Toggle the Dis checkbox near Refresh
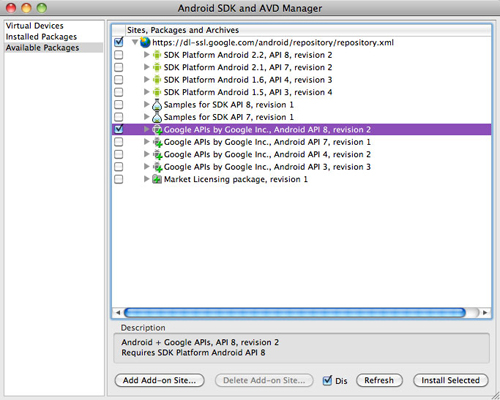The height and width of the screenshot is (400, 500). pos(327,380)
